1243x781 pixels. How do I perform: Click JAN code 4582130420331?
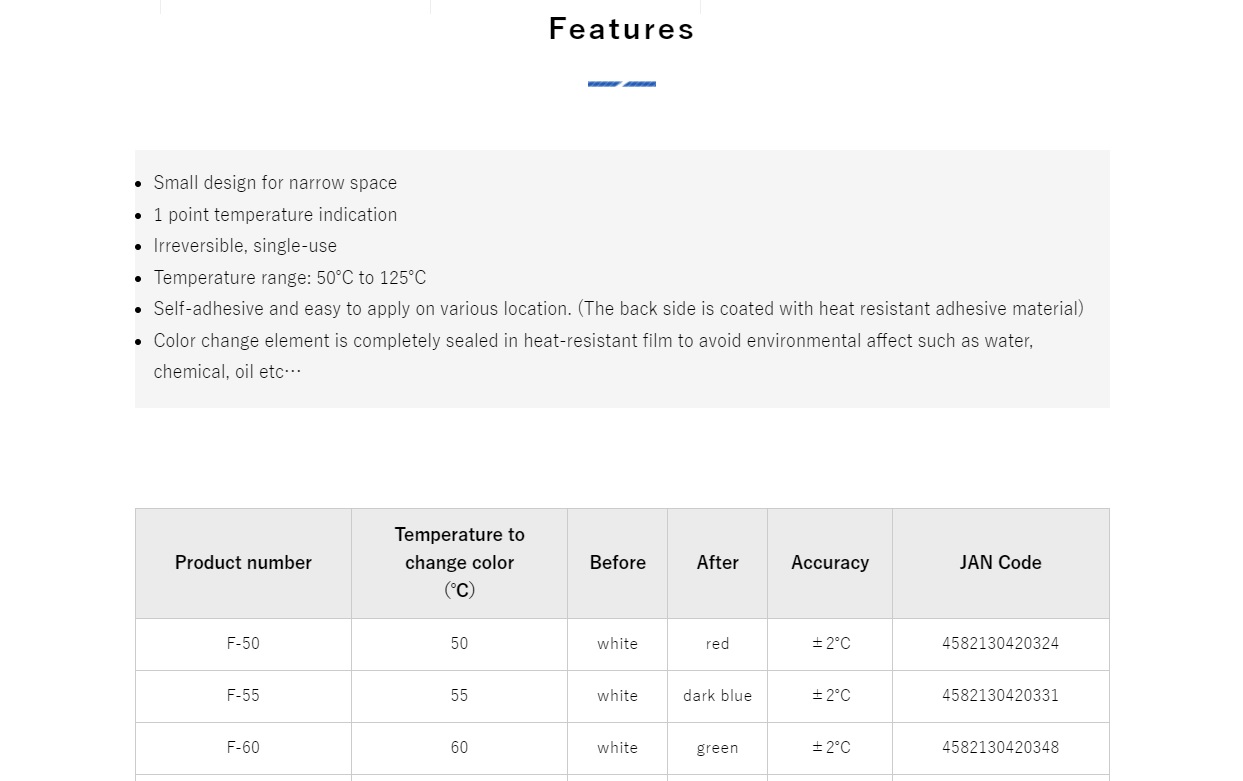tap(1000, 696)
